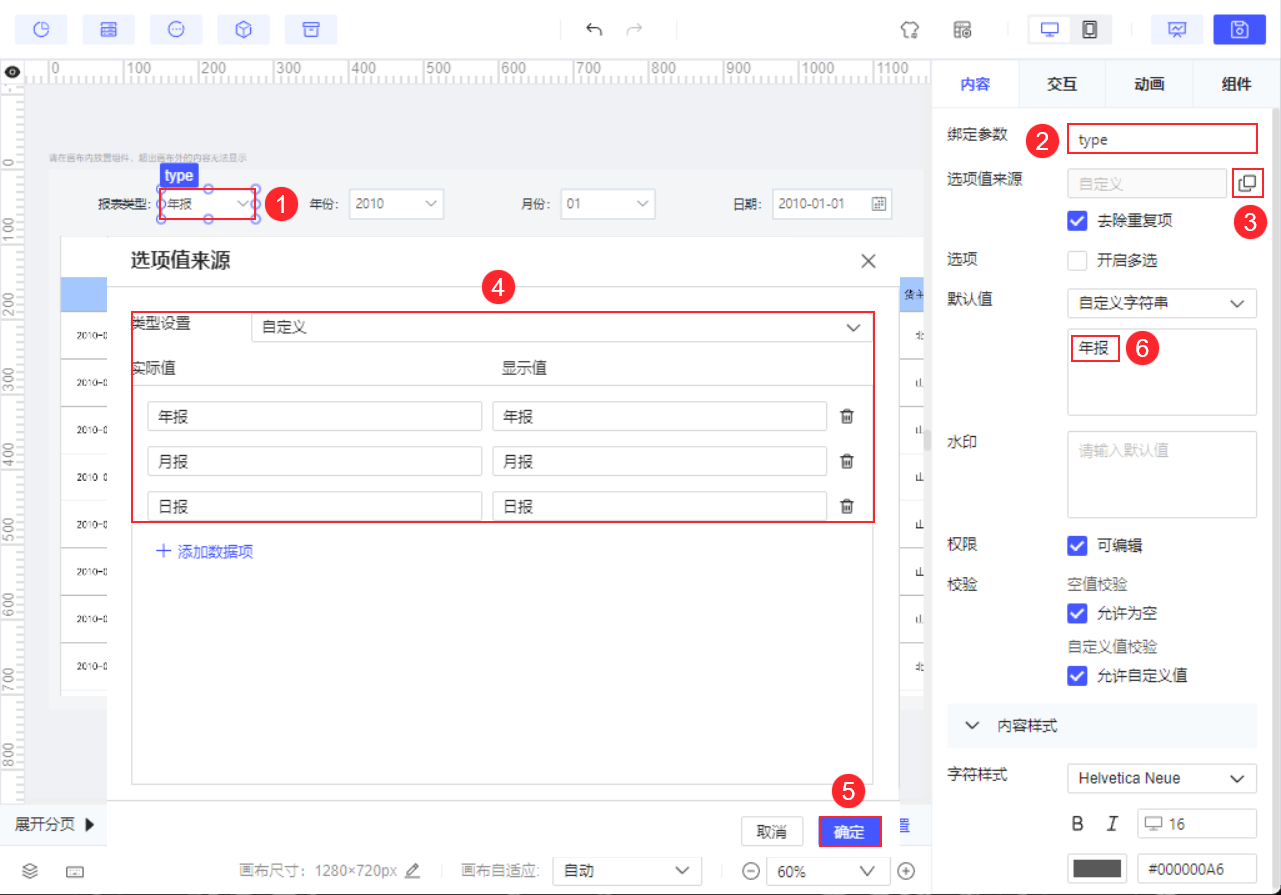Apply bold font style

[1078, 824]
